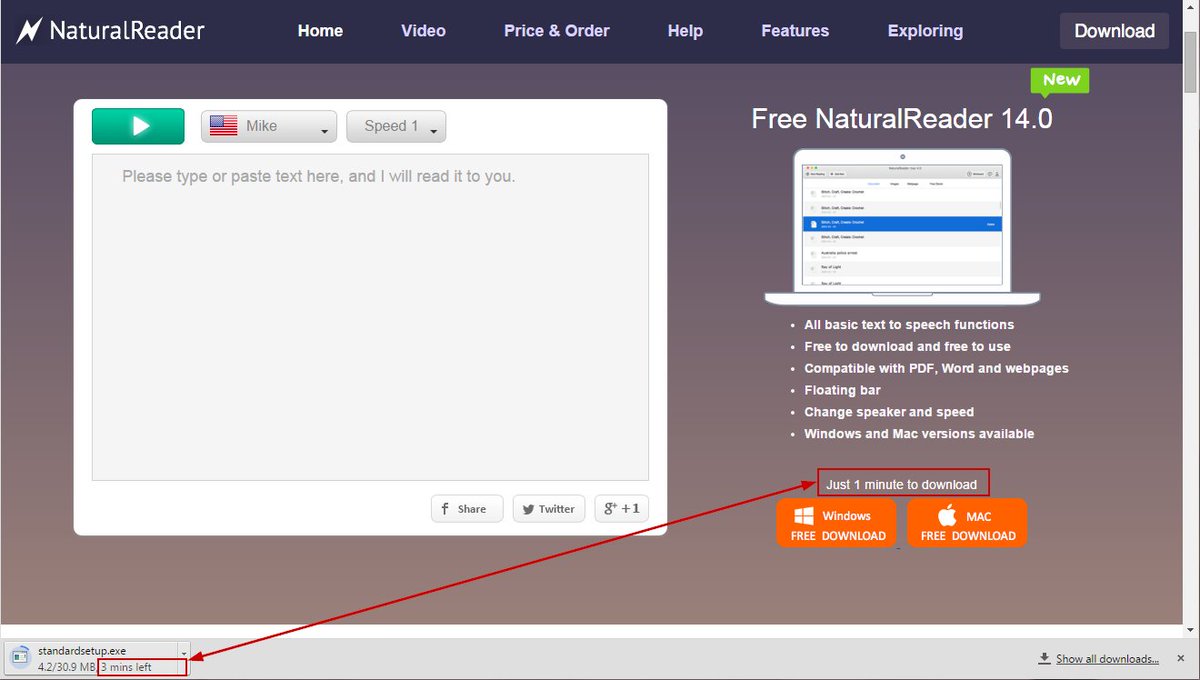1200x680 pixels.
Task: Click 'Change speaker and speed' text
Action: 889,412
